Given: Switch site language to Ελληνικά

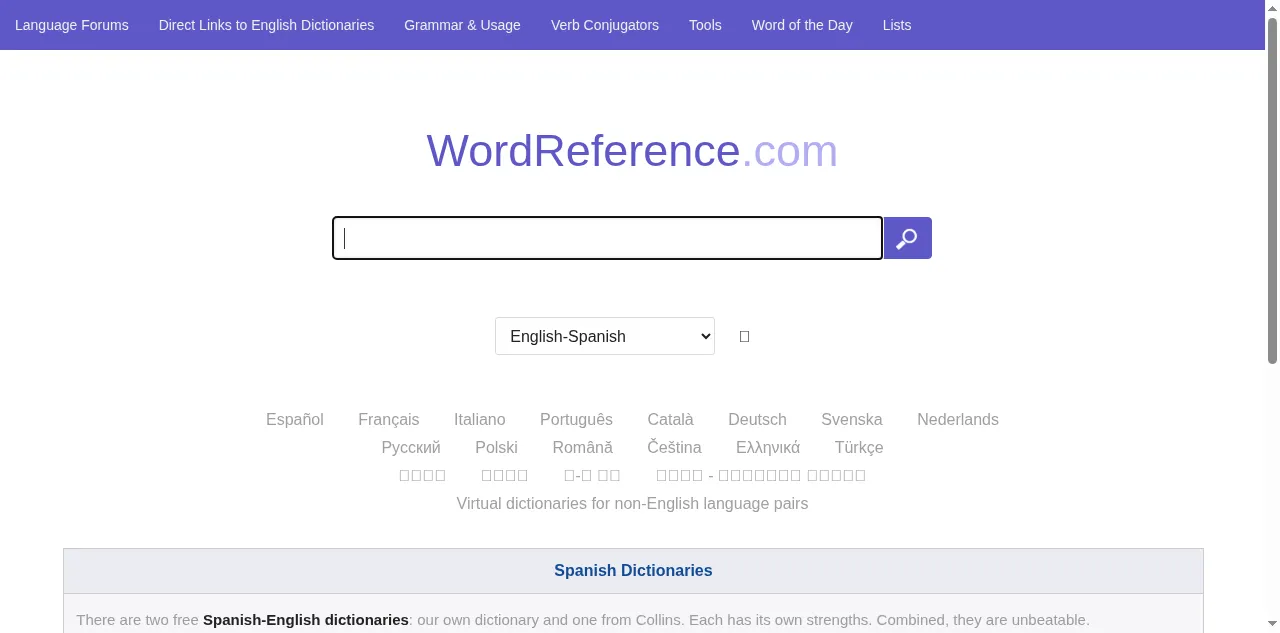Looking at the screenshot, I should click(768, 447).
